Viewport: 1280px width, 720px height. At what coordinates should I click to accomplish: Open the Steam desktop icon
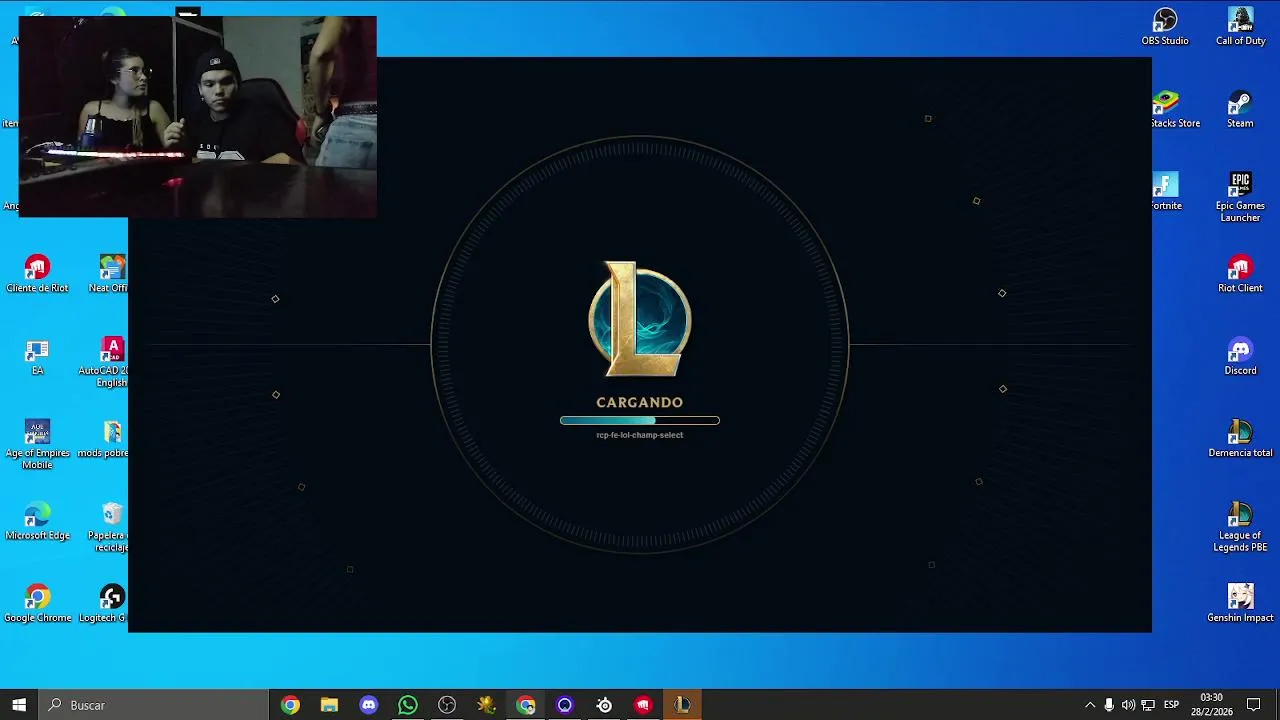pos(1240,109)
